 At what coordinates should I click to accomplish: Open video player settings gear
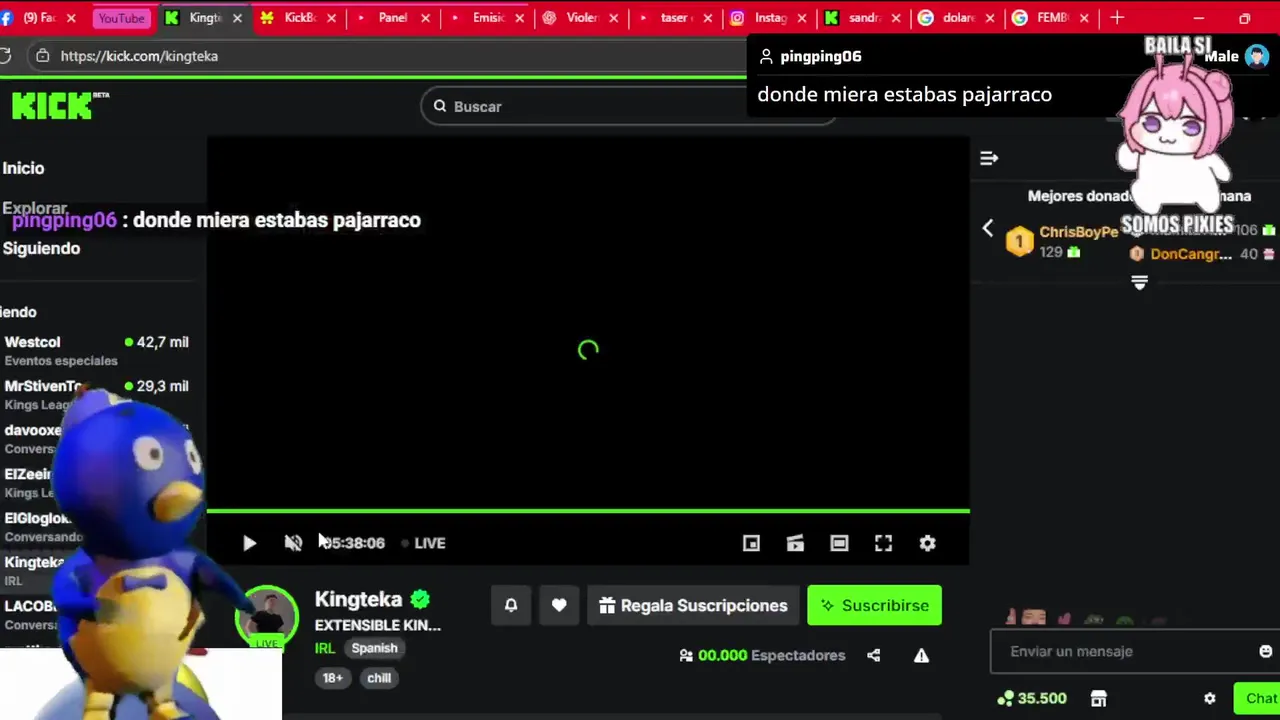click(927, 543)
